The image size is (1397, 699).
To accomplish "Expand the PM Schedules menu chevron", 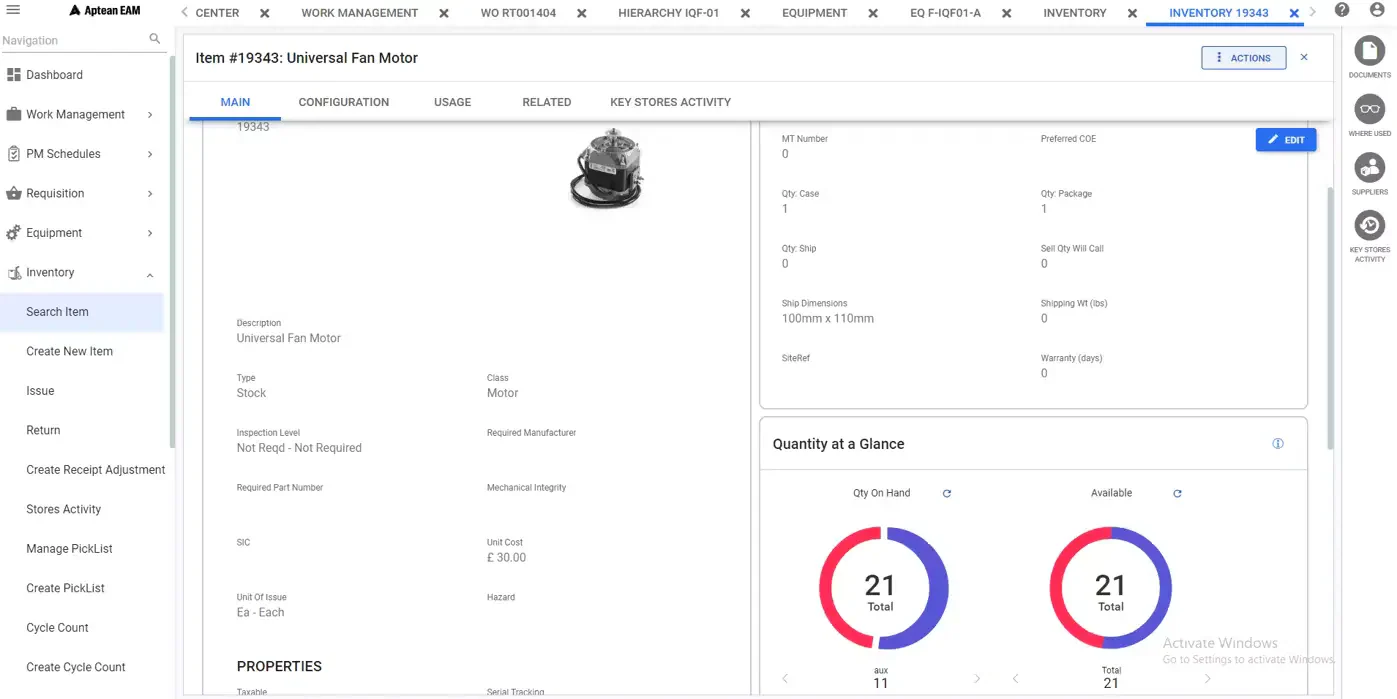I will [150, 154].
